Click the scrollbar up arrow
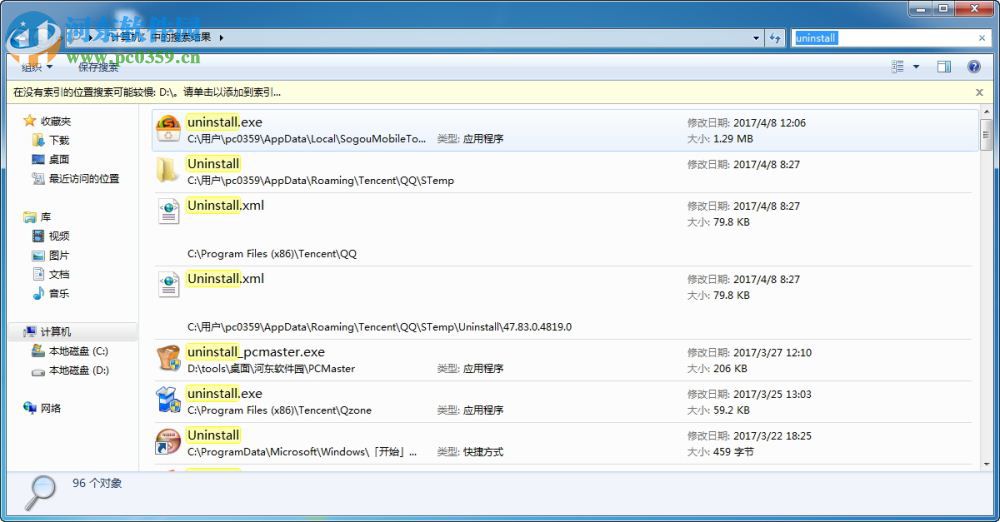1000x522 pixels. pyautogui.click(x=986, y=112)
